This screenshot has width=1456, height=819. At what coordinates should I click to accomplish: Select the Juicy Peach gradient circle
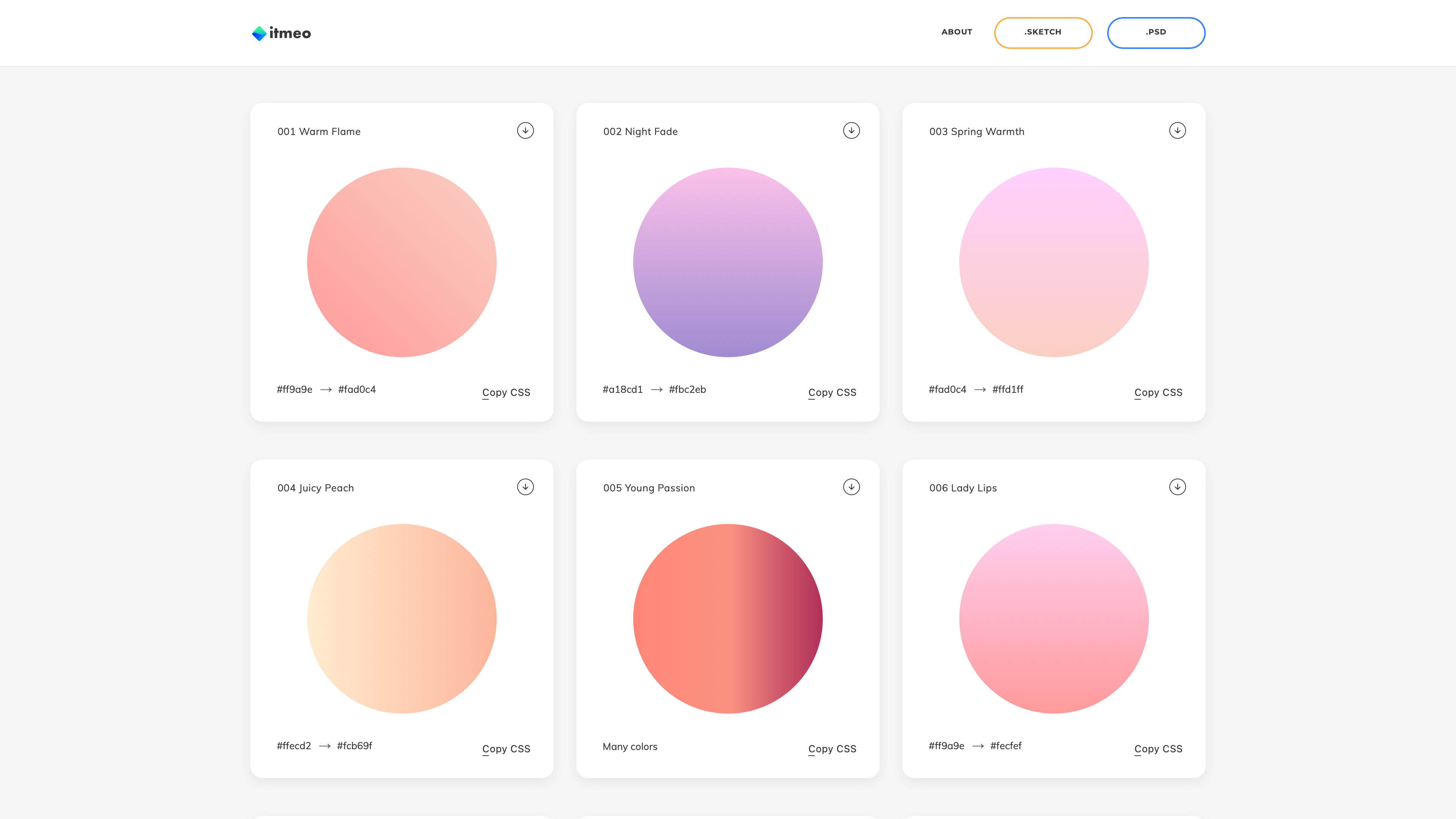[x=402, y=618]
